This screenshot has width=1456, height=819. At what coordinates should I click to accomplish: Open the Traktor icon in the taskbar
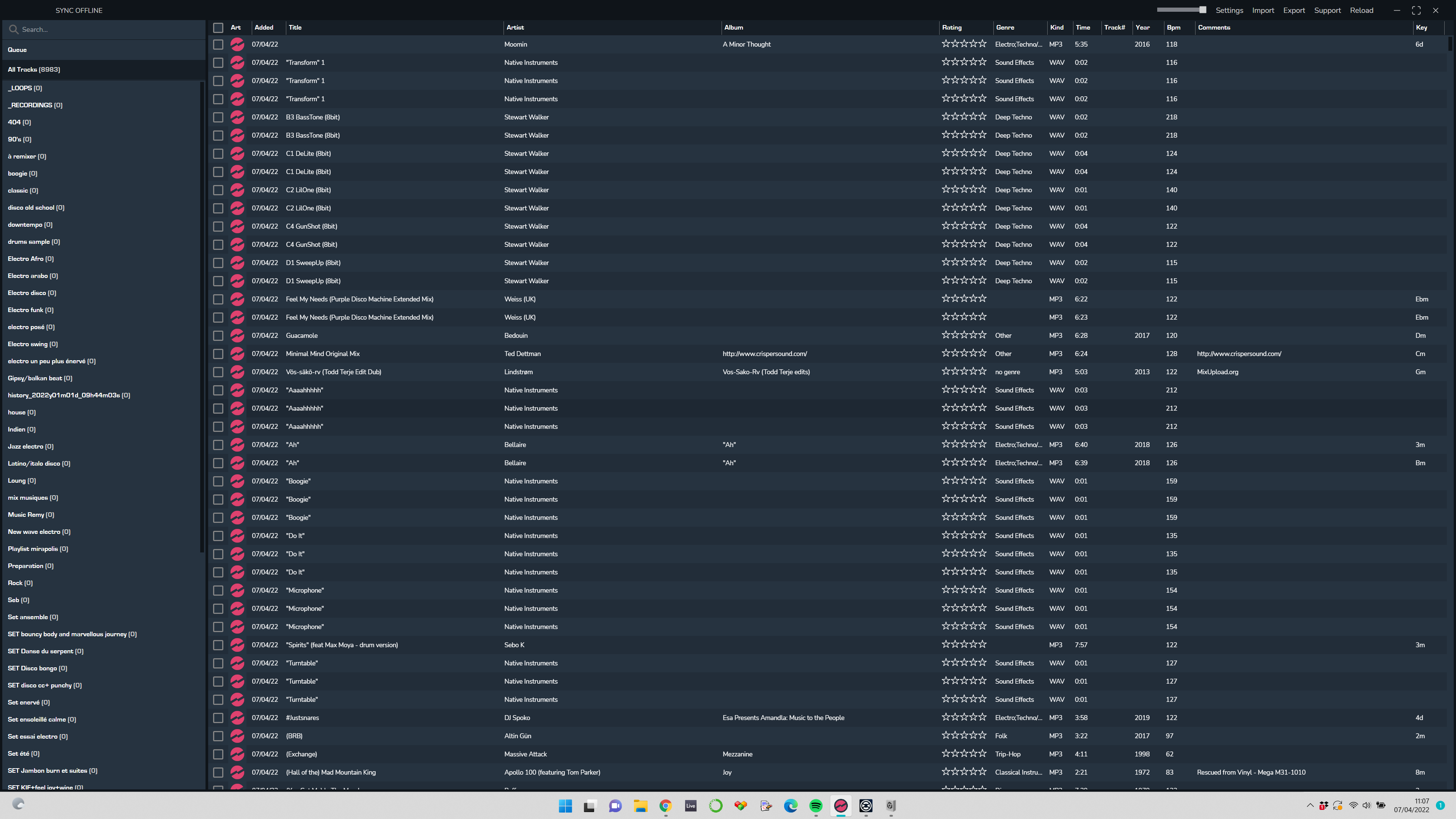pos(866,805)
